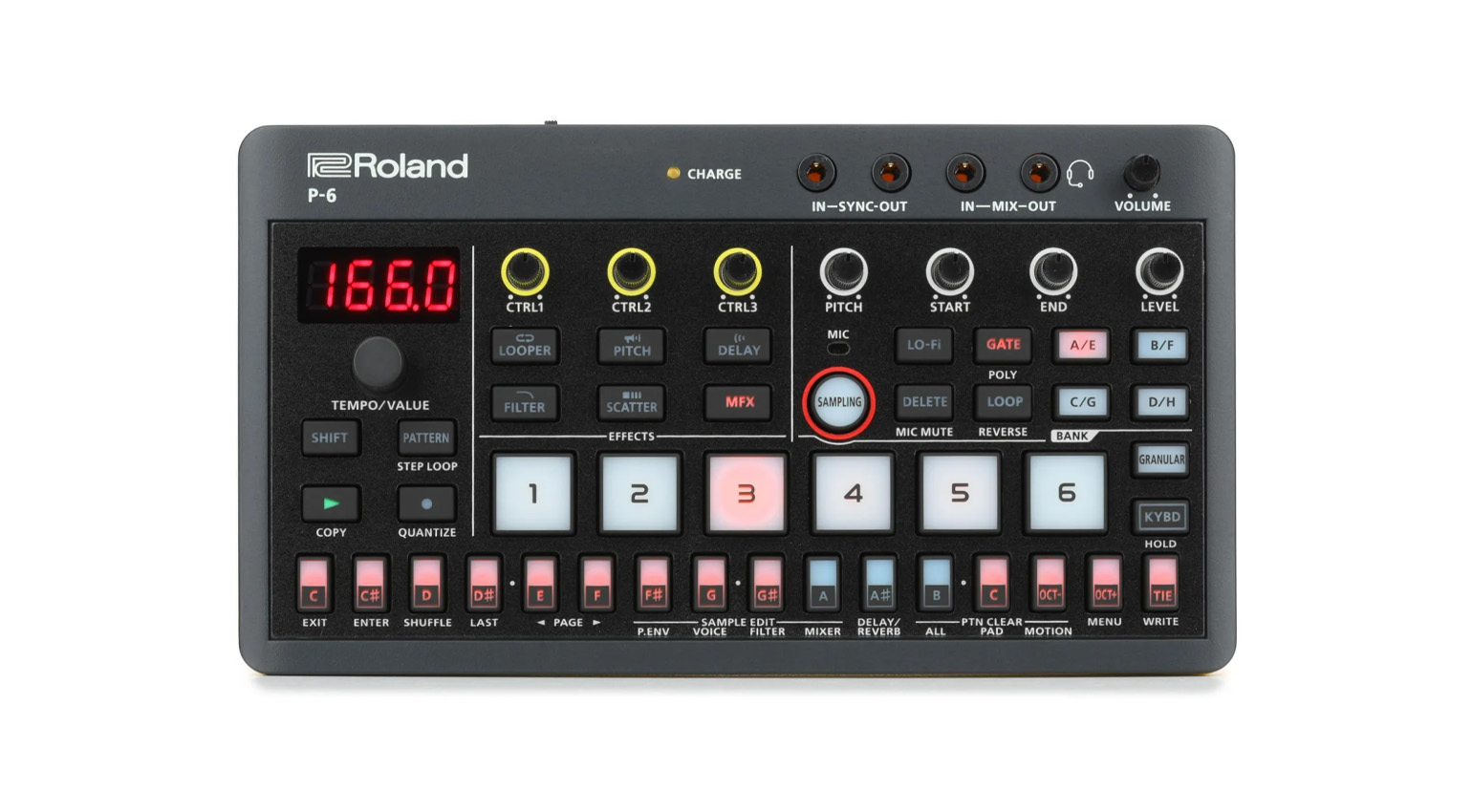Viewport: 1472px width, 812px height.
Task: Select bank D/H
Action: (1161, 402)
